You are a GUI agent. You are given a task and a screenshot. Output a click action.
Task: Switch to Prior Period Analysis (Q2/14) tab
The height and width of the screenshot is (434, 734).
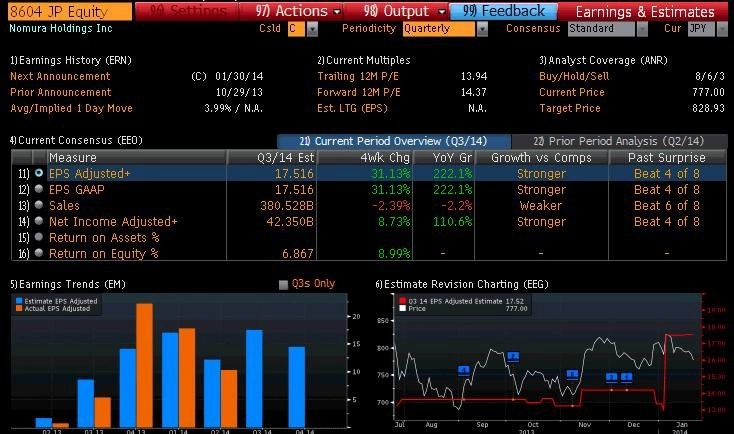(x=619, y=141)
